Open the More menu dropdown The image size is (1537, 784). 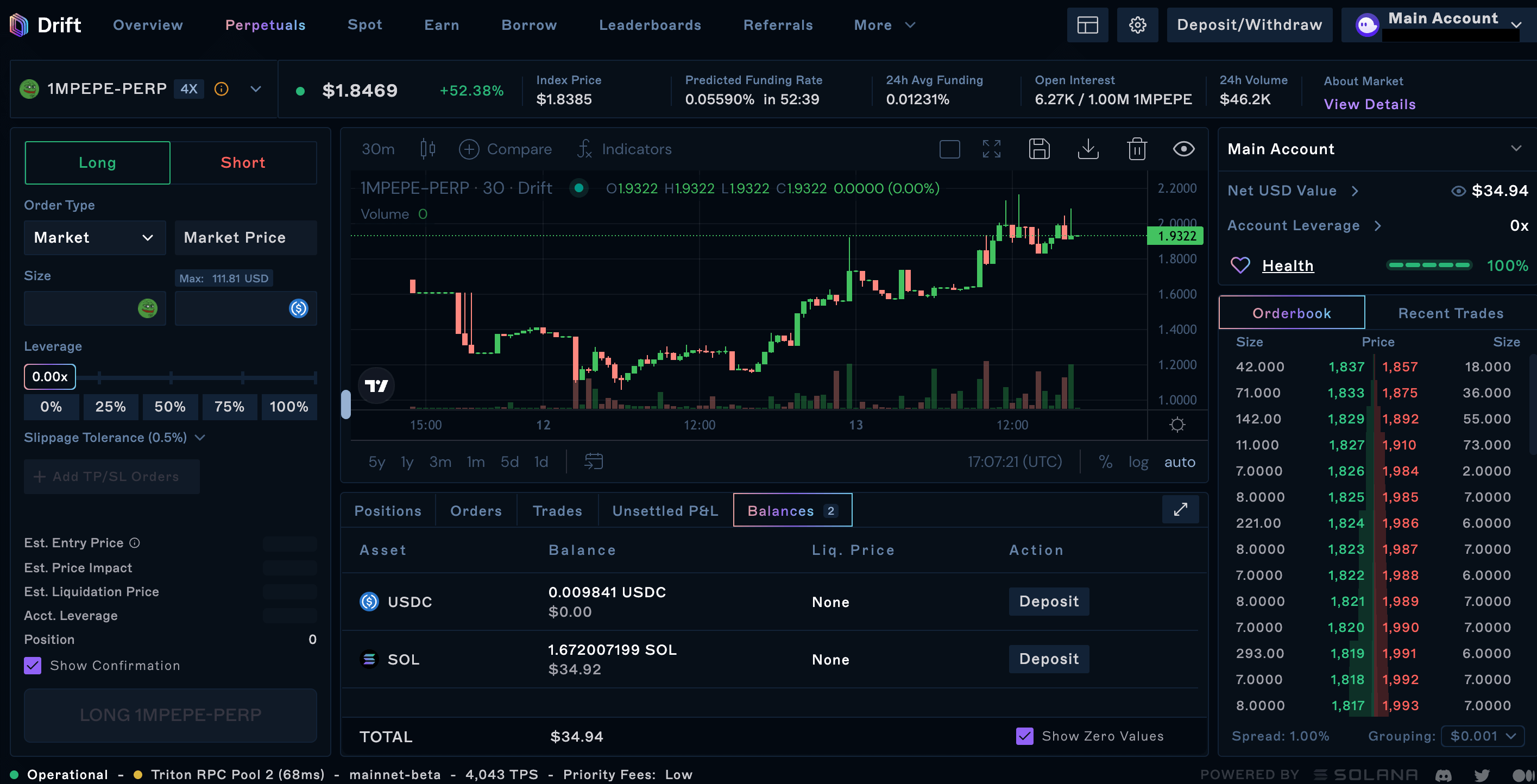(x=884, y=25)
